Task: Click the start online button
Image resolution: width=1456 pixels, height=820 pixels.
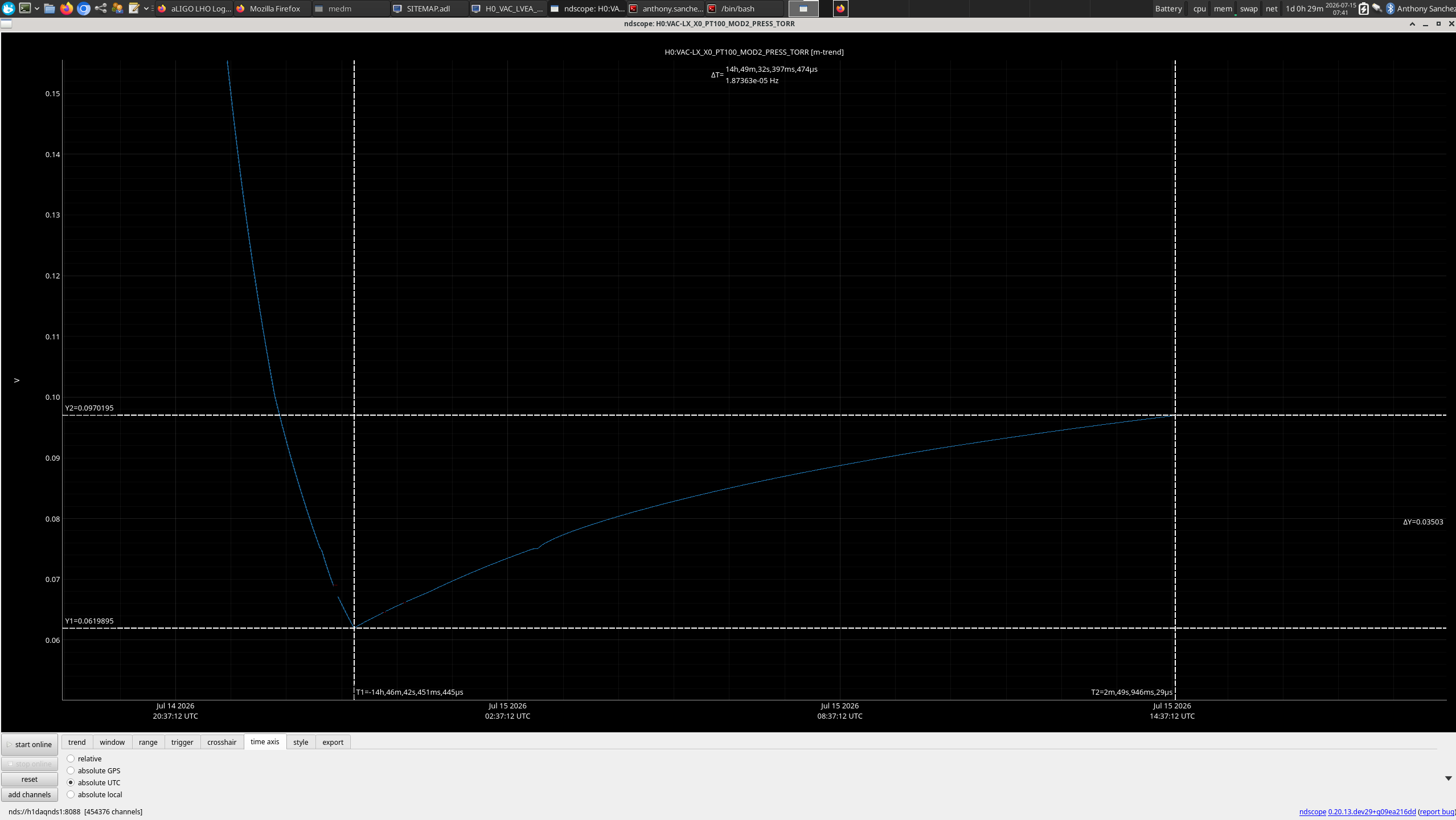Action: point(30,744)
